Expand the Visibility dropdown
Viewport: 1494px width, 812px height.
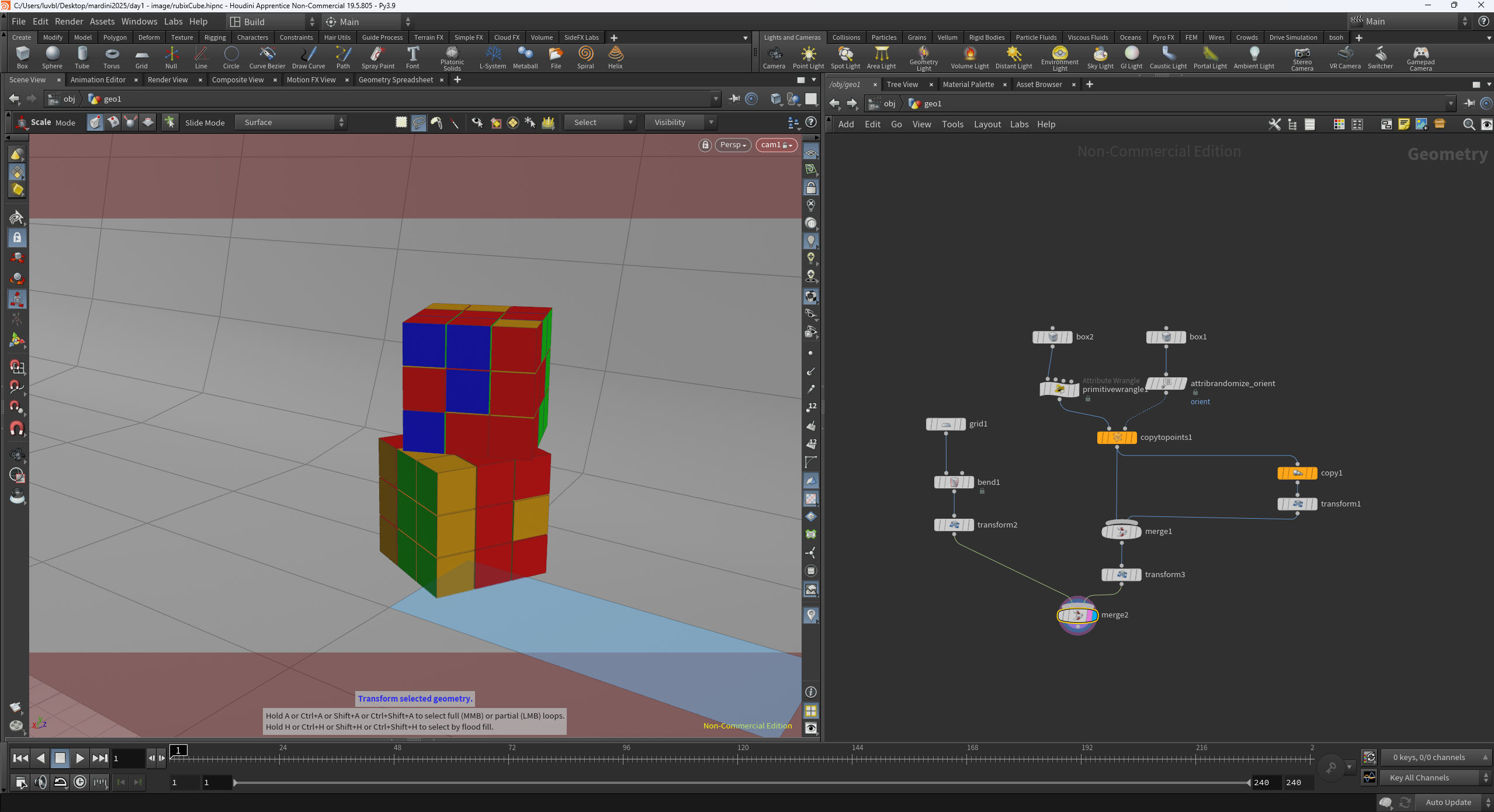(x=681, y=123)
